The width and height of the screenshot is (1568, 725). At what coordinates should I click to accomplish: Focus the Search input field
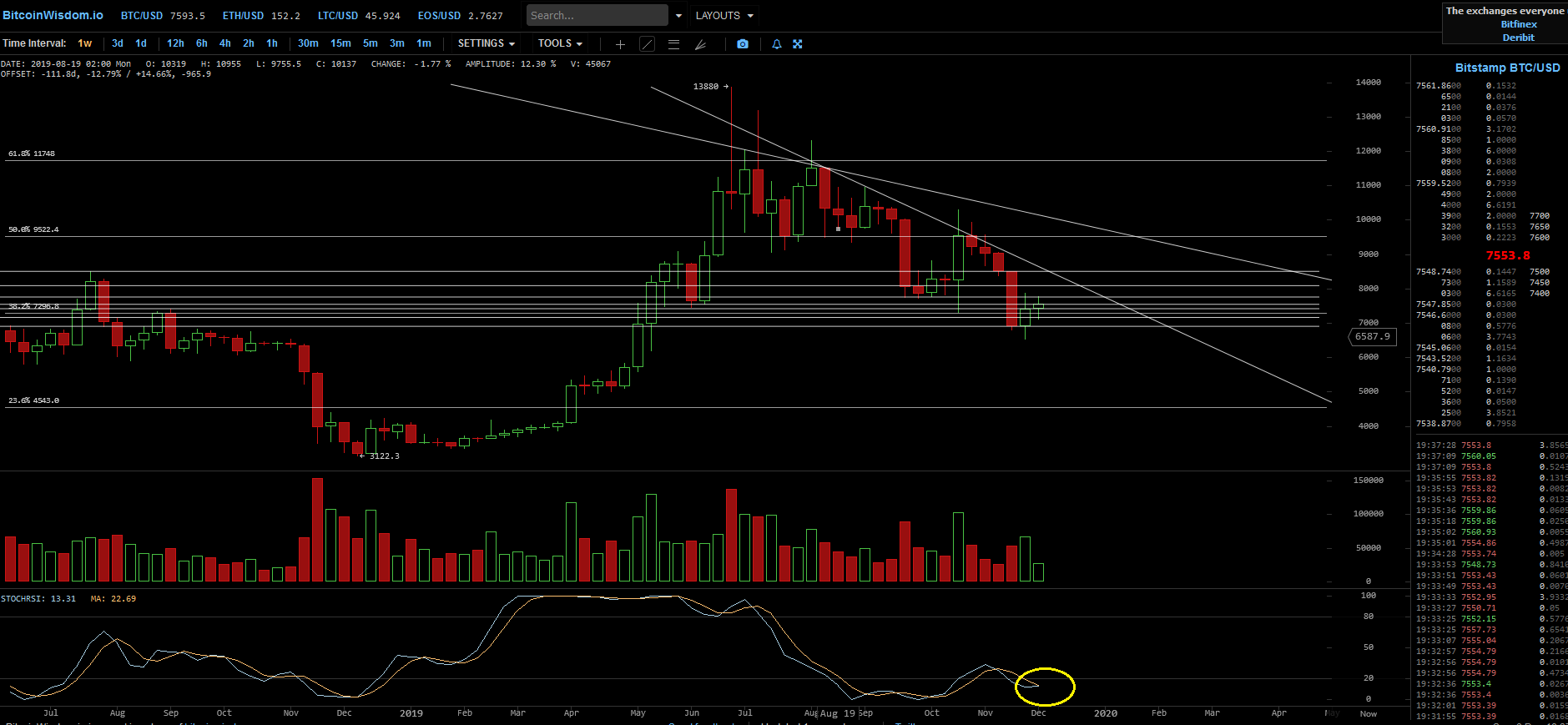(597, 15)
